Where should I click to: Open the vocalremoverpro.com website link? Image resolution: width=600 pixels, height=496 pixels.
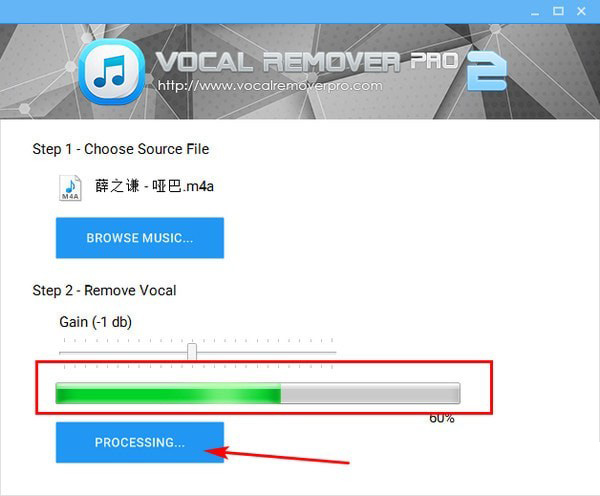[270, 85]
